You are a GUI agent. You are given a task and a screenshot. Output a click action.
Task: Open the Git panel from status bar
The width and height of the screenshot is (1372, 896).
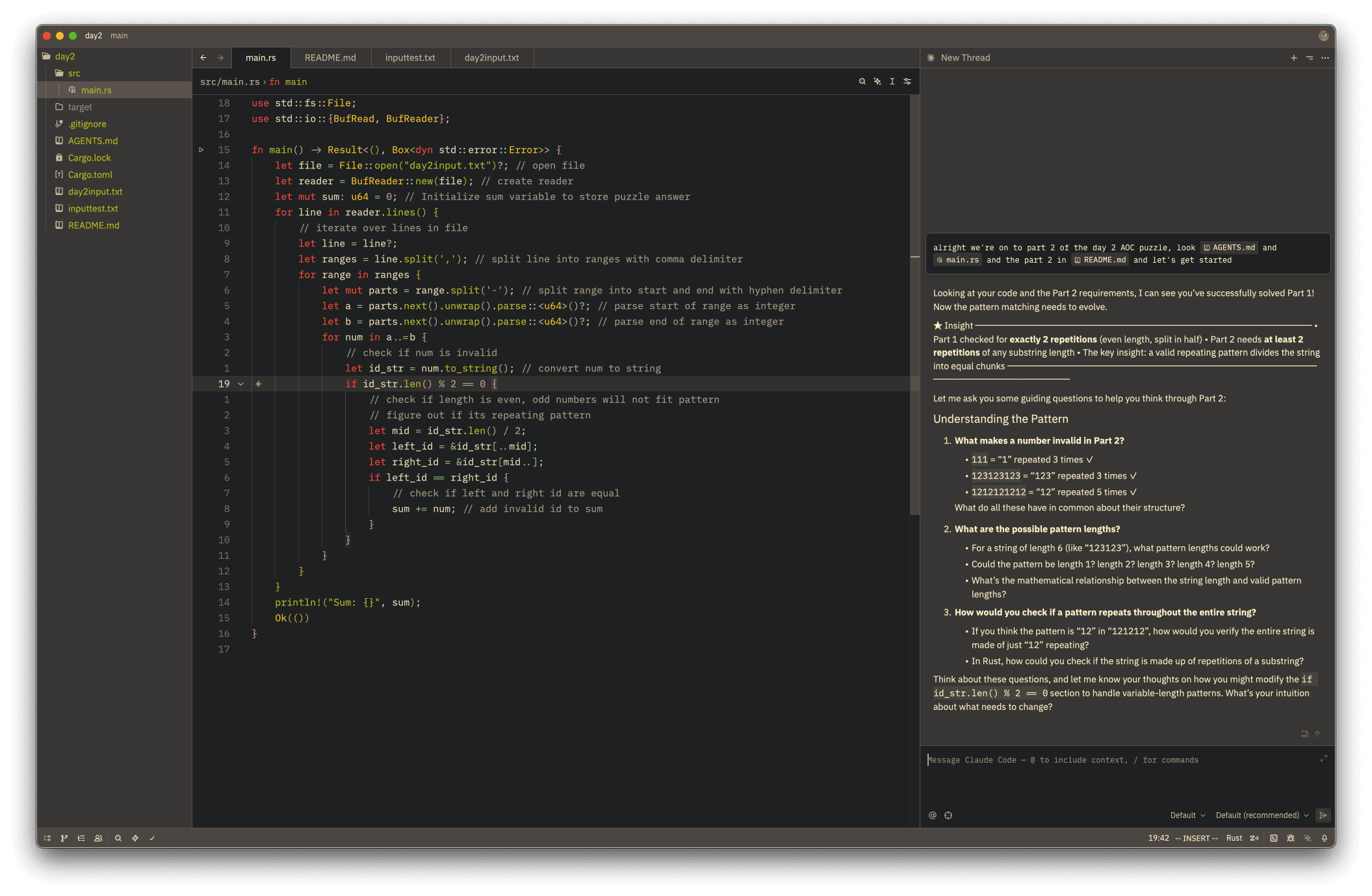point(64,838)
